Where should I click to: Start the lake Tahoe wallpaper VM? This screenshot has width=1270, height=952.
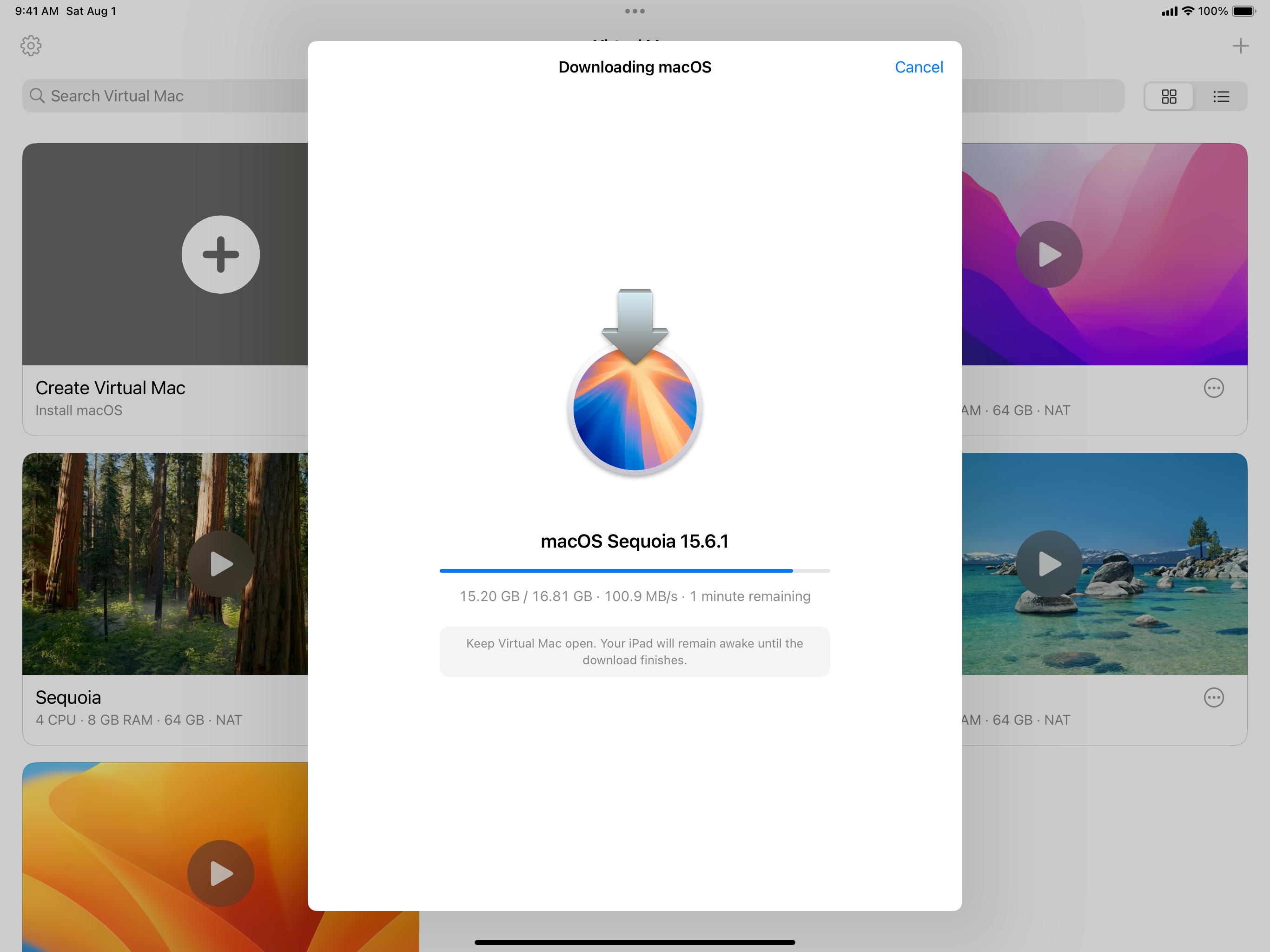[x=1049, y=564]
